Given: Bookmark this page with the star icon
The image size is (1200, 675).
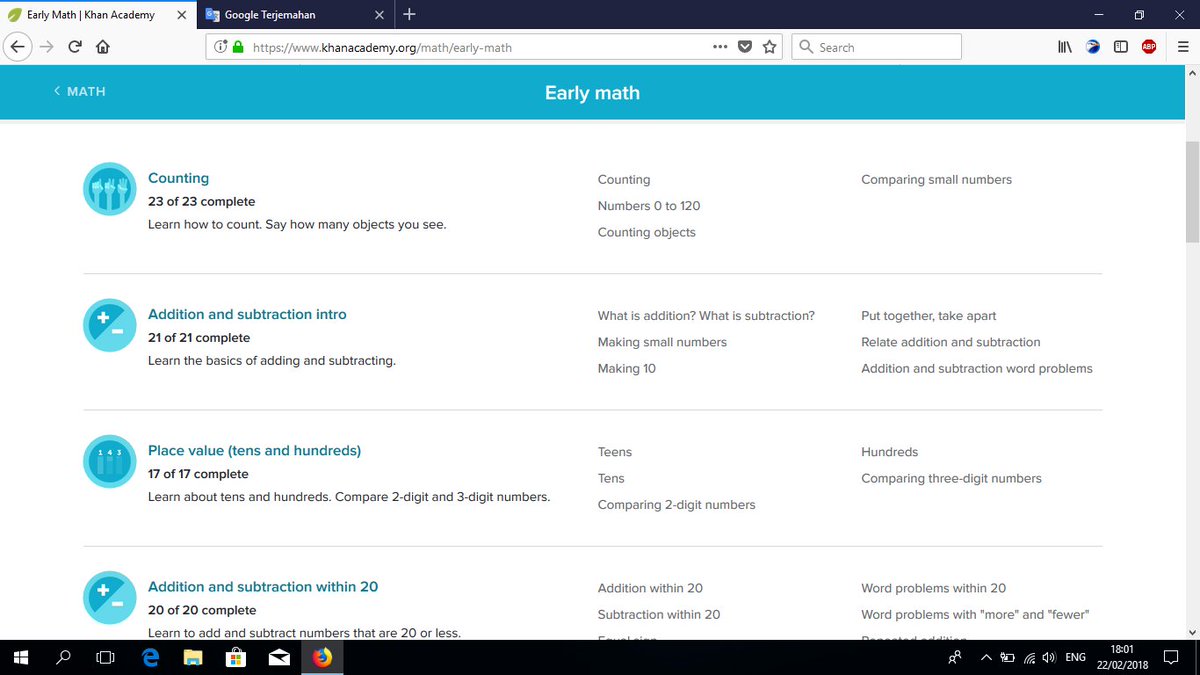Looking at the screenshot, I should click(769, 47).
